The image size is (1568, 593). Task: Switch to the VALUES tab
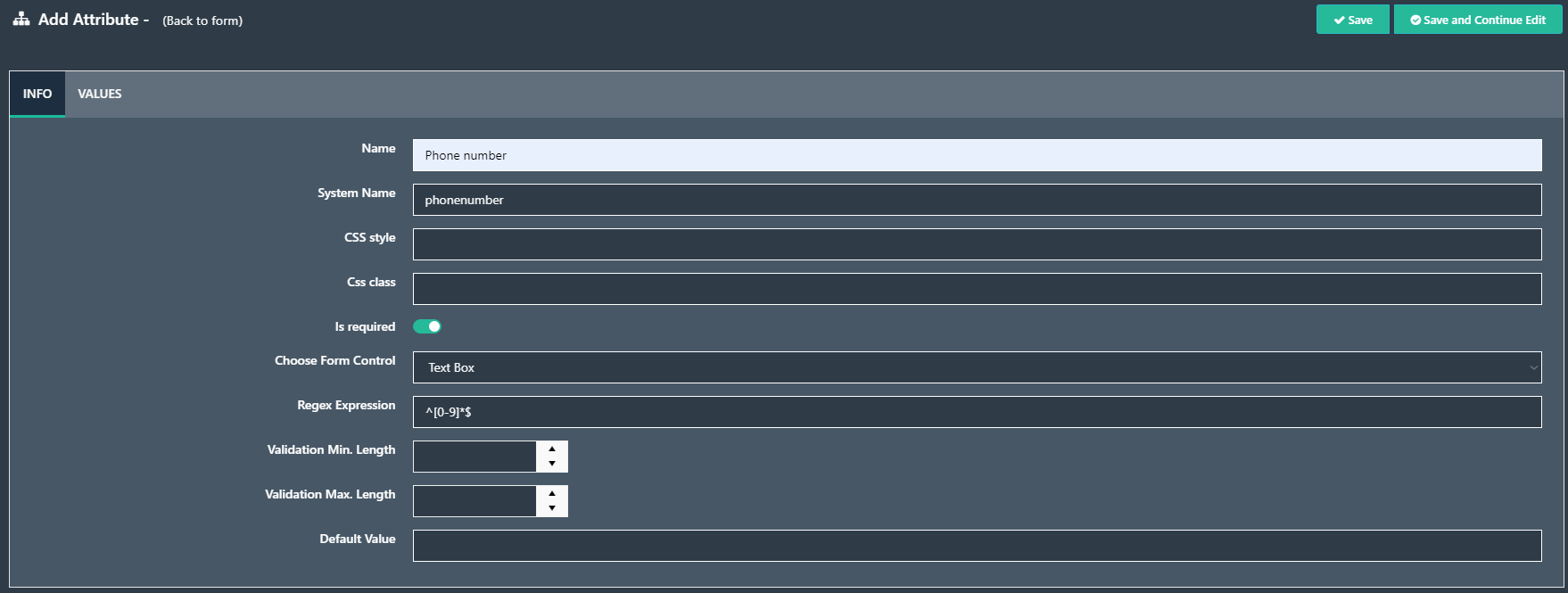100,94
